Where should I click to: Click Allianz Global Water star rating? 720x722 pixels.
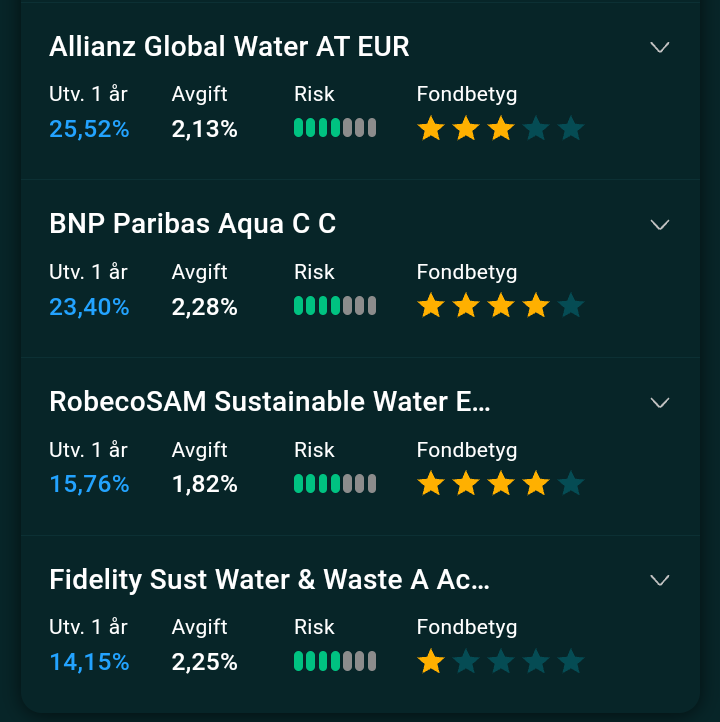(500, 128)
